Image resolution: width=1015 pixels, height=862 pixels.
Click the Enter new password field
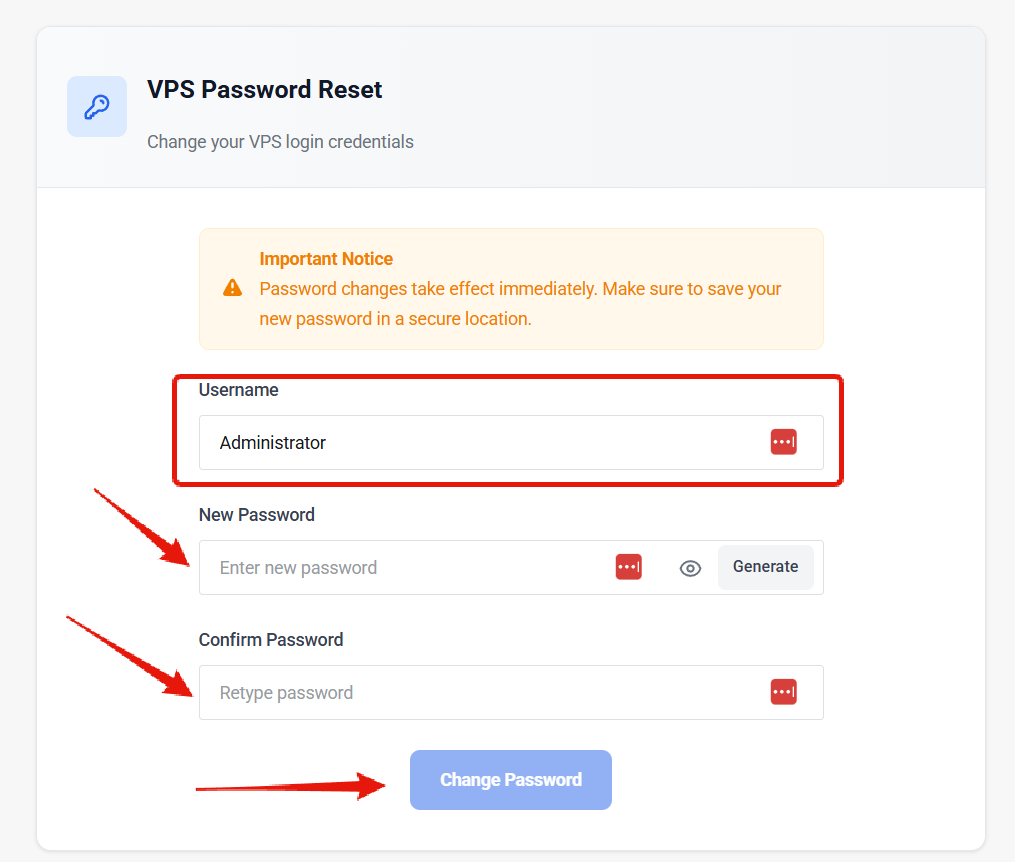point(400,567)
